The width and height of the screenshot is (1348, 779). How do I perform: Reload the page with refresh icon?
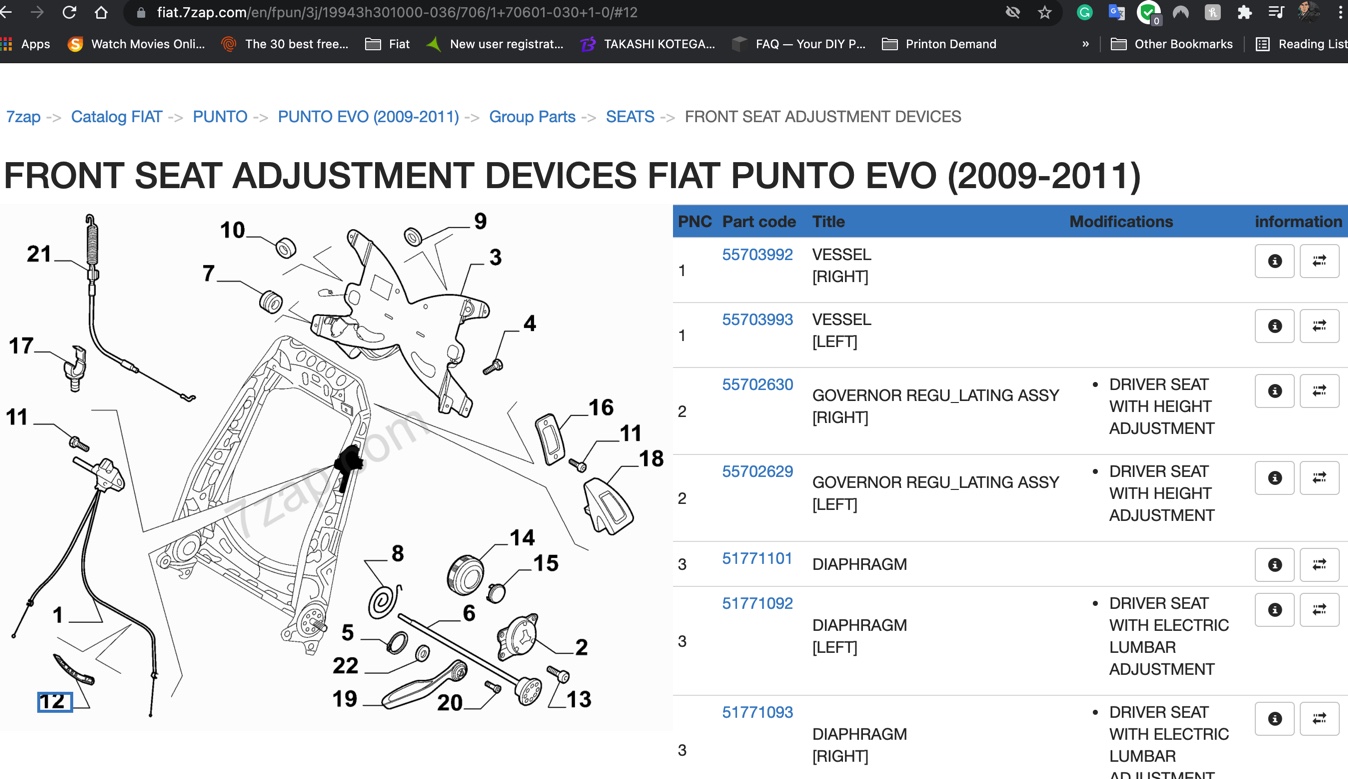pos(69,12)
